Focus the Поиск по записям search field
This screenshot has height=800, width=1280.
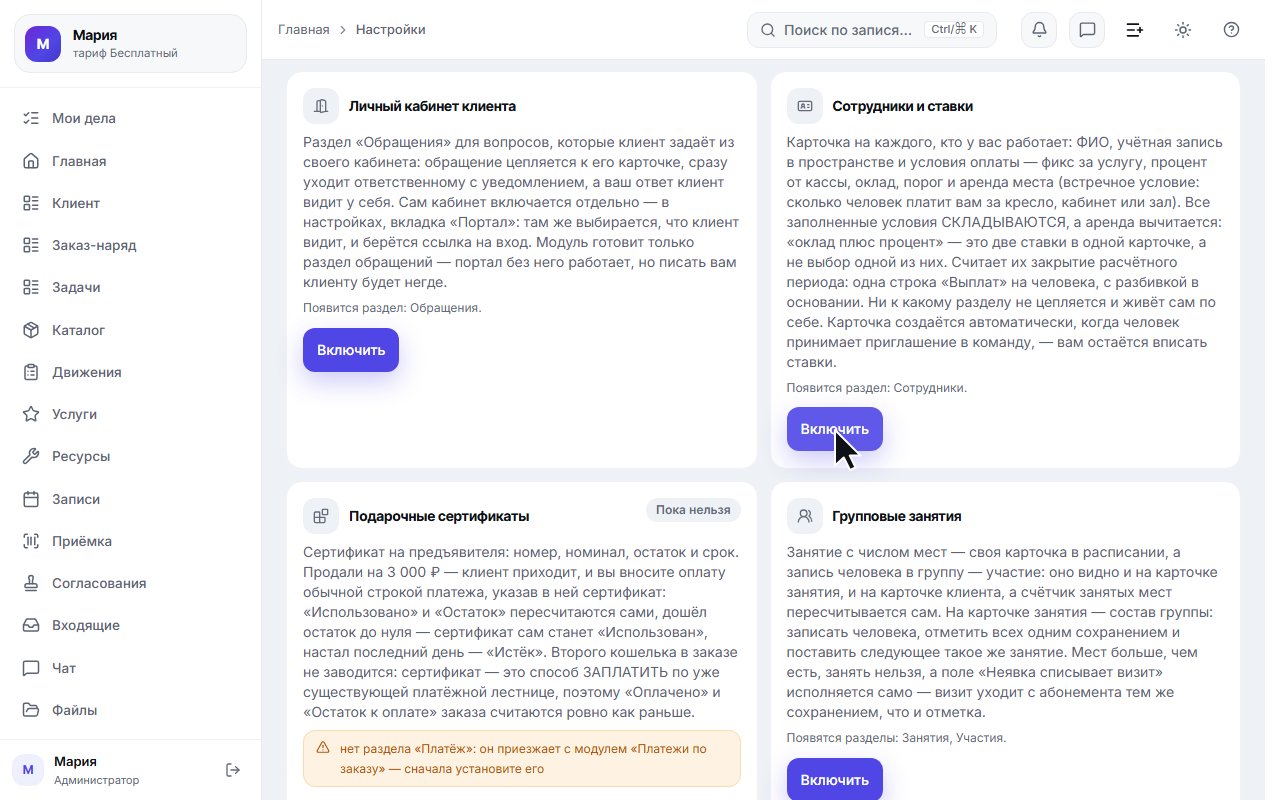(871, 30)
